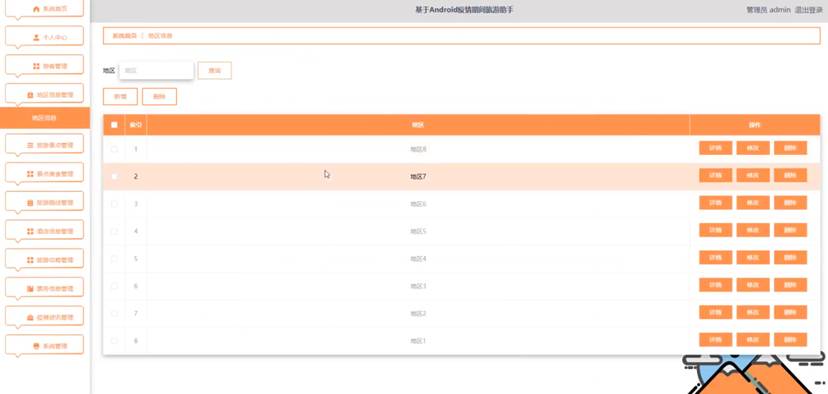Click 删除 delete for 地区6
This screenshot has height=394, width=828.
pos(791,203)
